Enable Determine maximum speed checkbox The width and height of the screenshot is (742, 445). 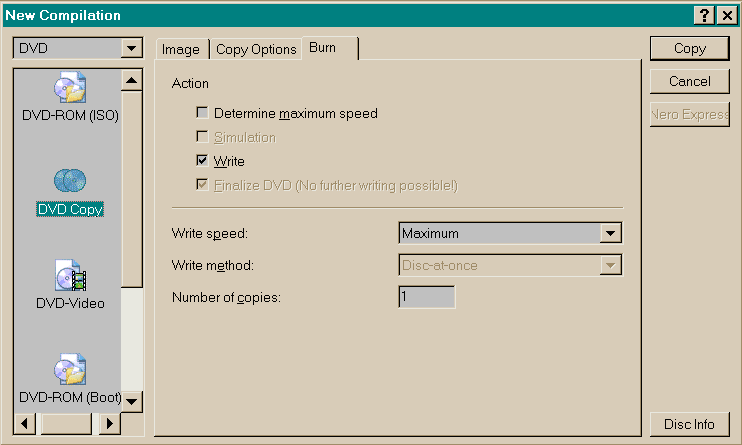click(203, 114)
